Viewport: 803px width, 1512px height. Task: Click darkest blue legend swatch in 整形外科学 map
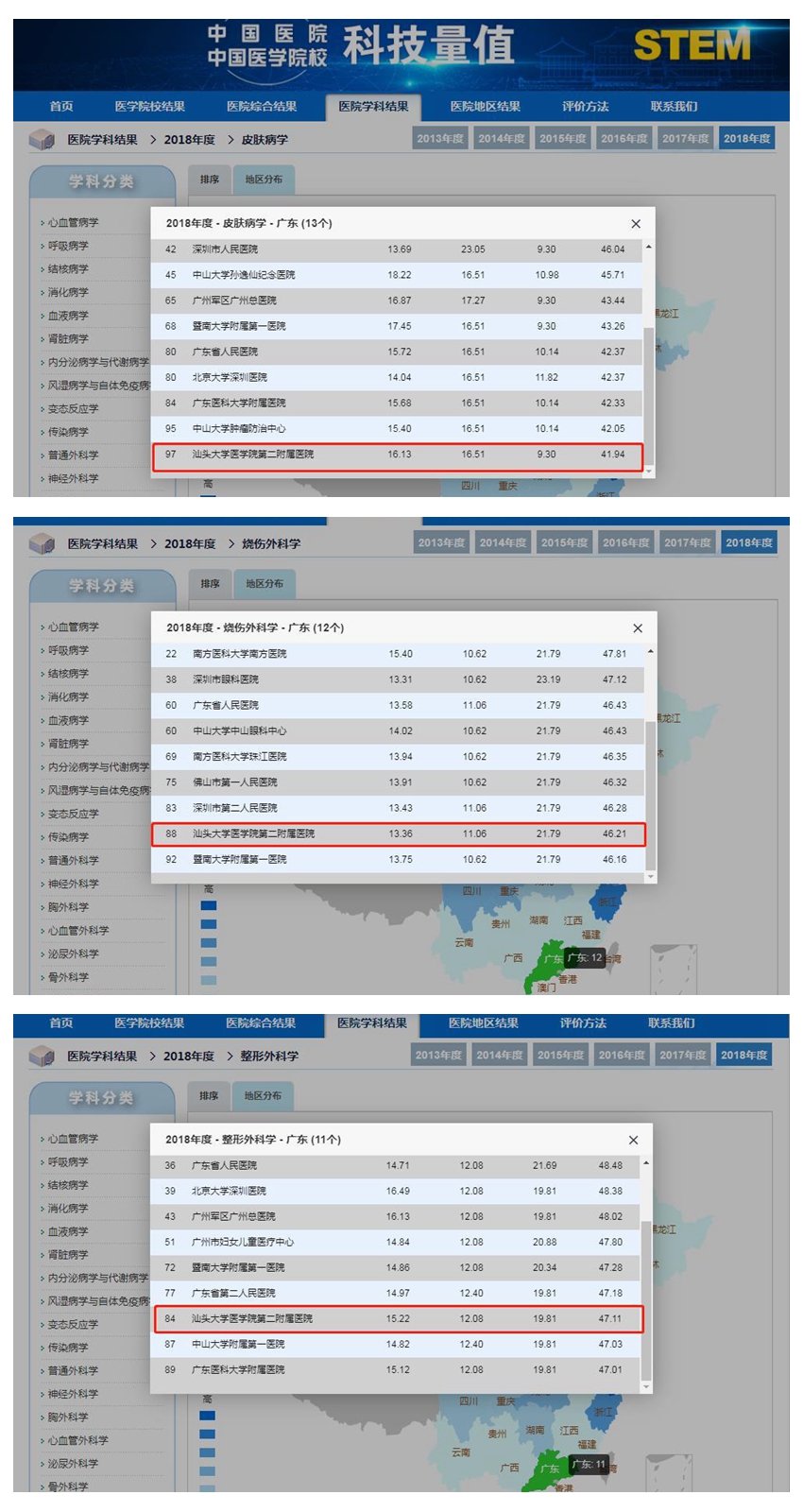pos(208,1416)
